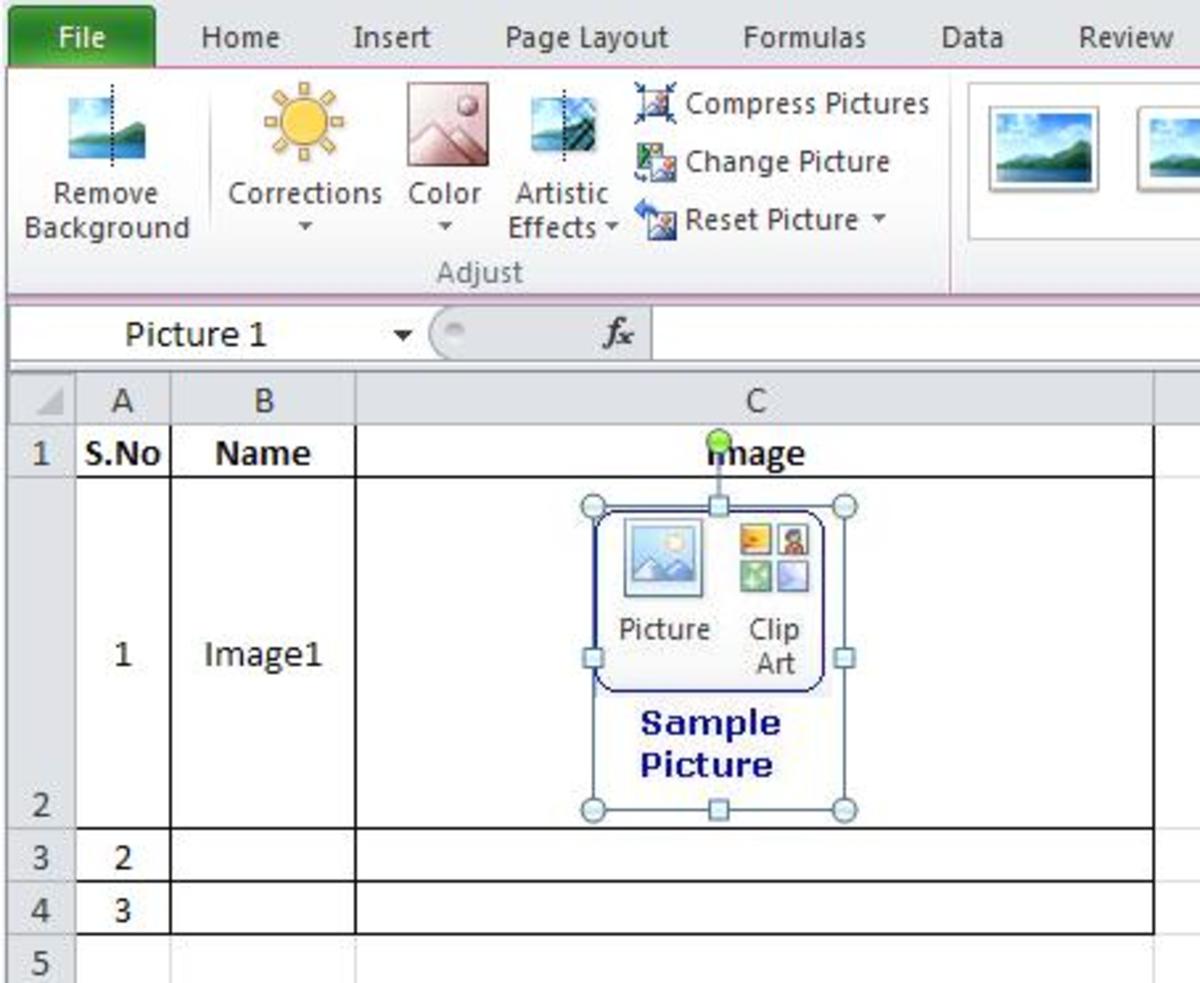Viewport: 1200px width, 983px height.
Task: Click the File menu button
Action: [78, 37]
